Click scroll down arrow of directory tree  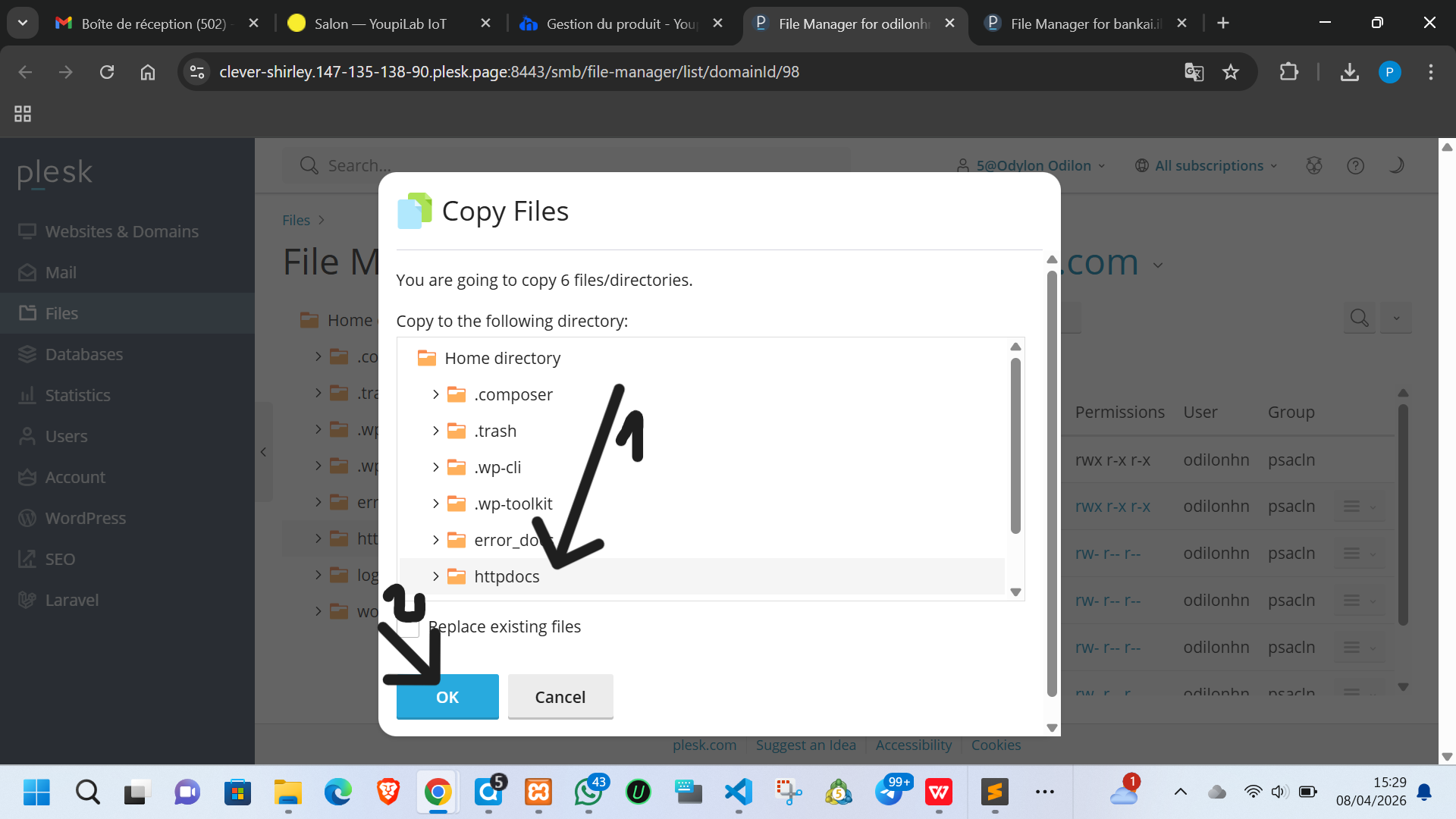coord(1015,592)
